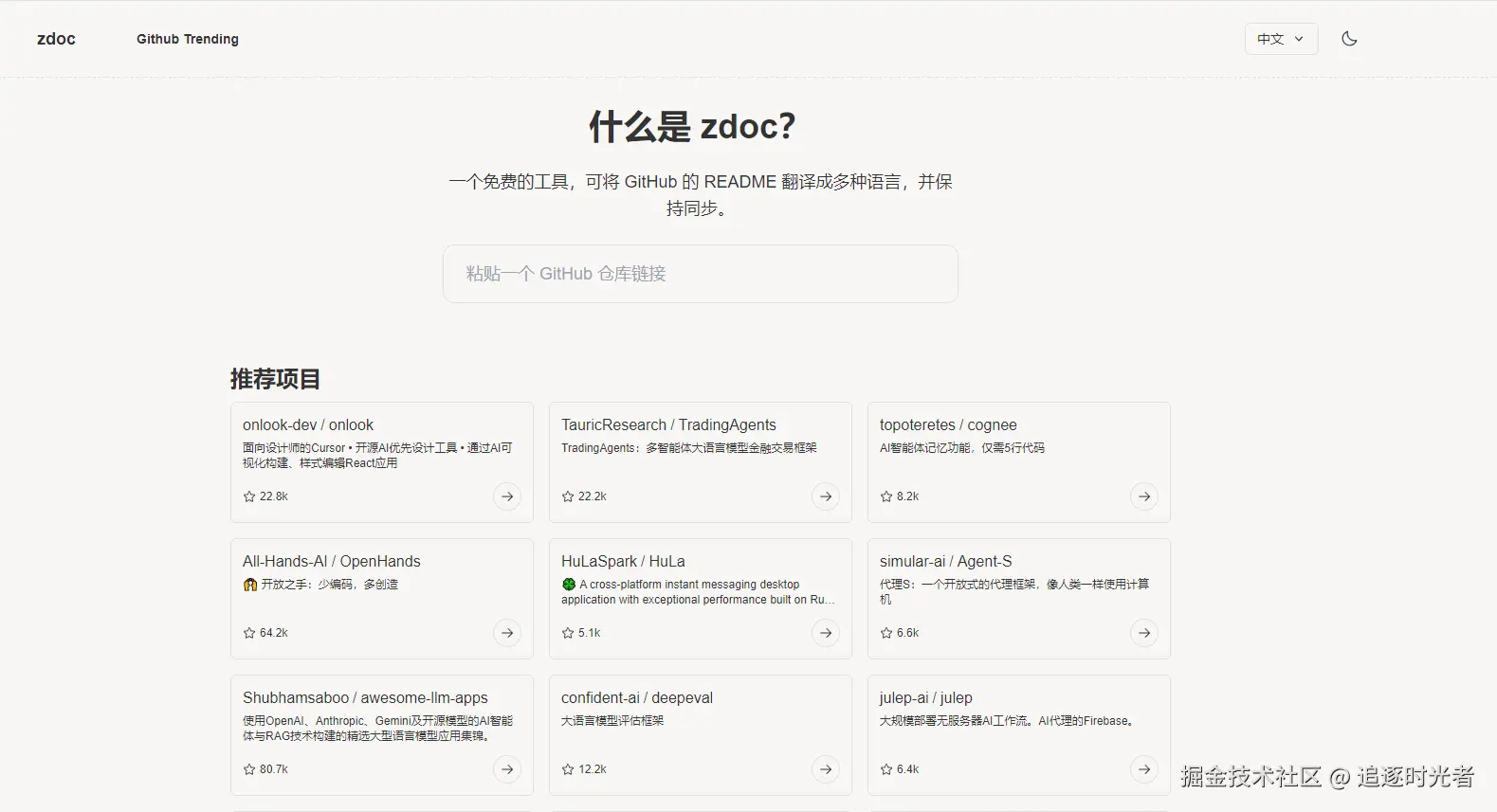Click the awesome-llm-apps description text
Screen dimensions: 1497x812
377,729
